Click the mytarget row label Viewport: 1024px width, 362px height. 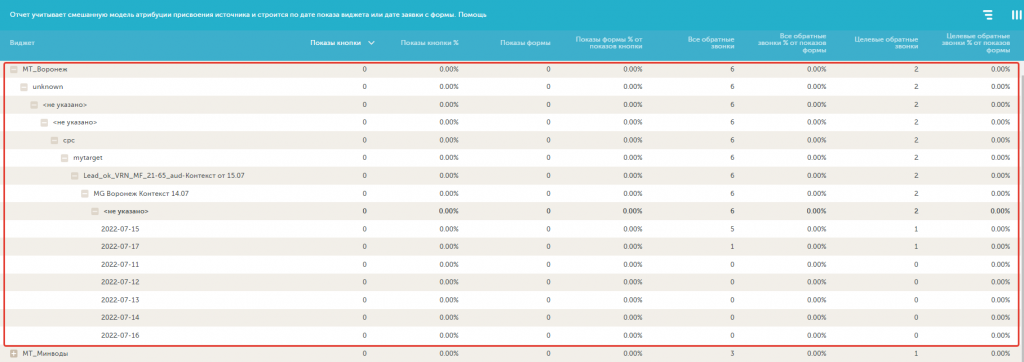(x=88, y=158)
